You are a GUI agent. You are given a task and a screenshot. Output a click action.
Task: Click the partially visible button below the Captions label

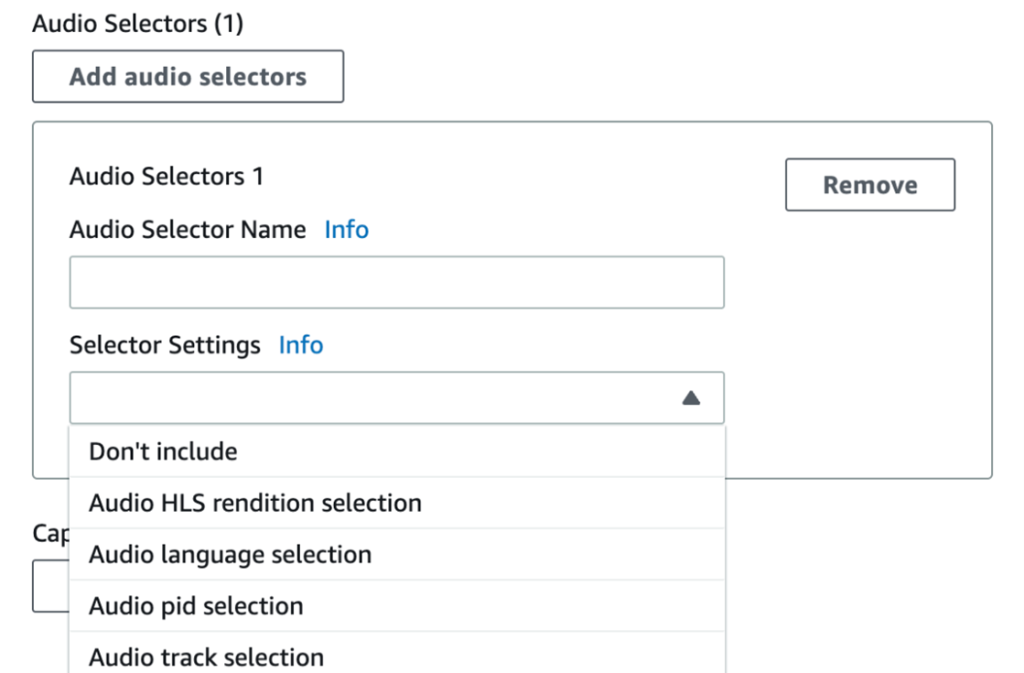point(50,585)
